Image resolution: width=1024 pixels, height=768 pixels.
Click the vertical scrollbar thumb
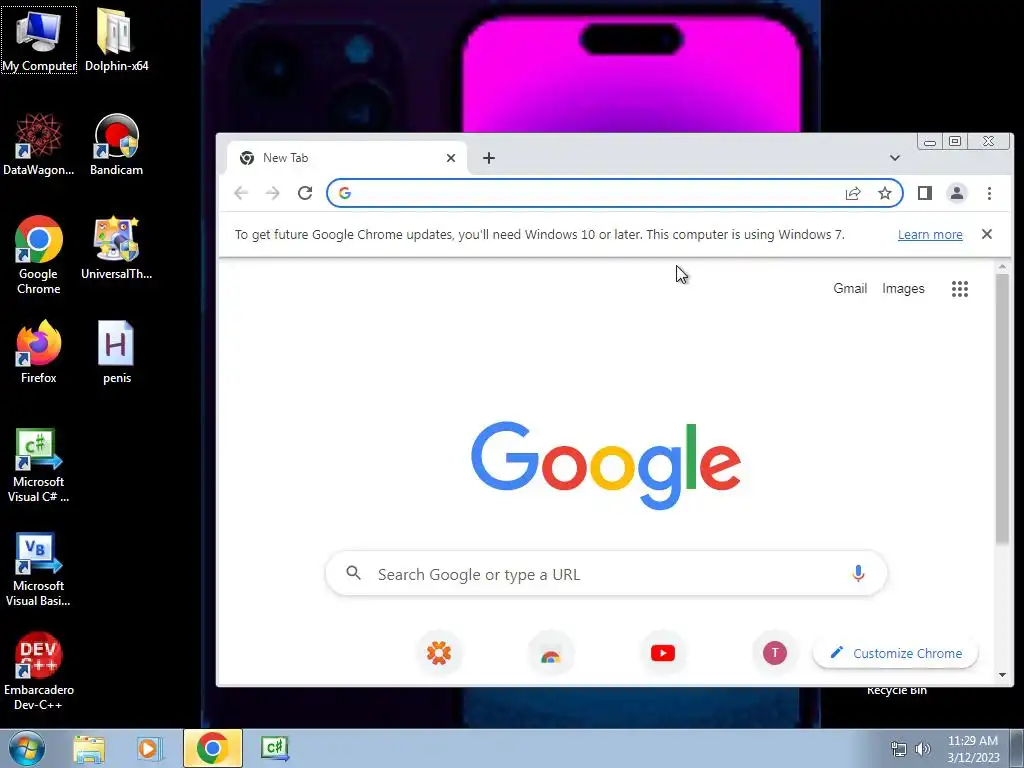coord(1002,408)
